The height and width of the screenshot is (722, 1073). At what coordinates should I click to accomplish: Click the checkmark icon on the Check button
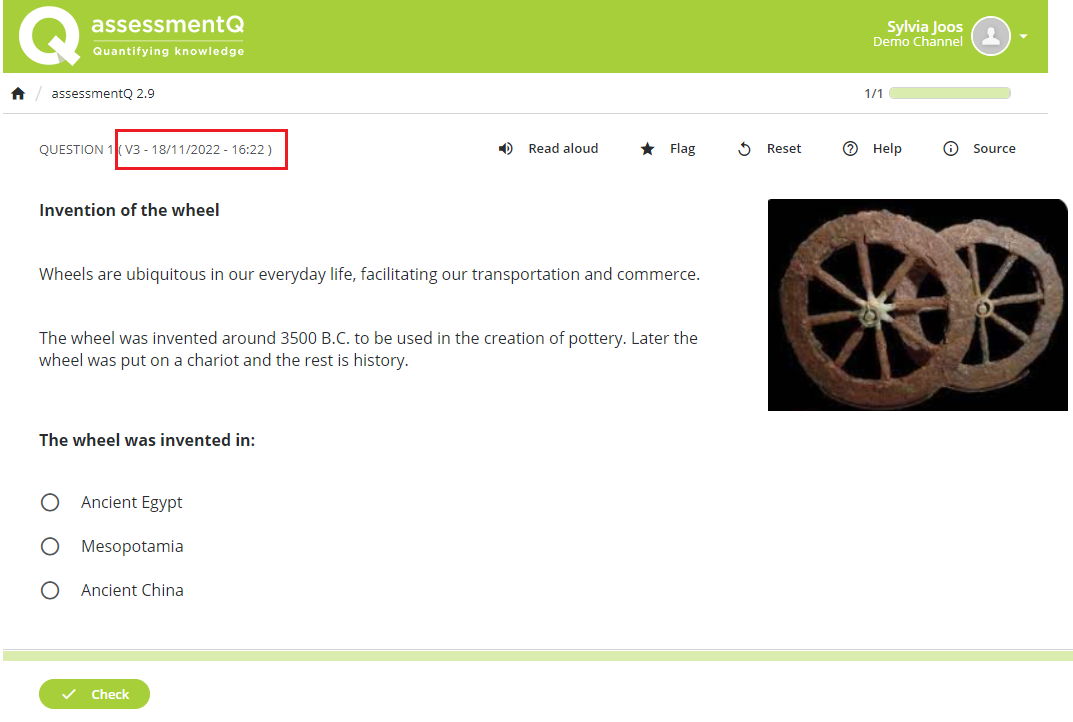(x=68, y=693)
